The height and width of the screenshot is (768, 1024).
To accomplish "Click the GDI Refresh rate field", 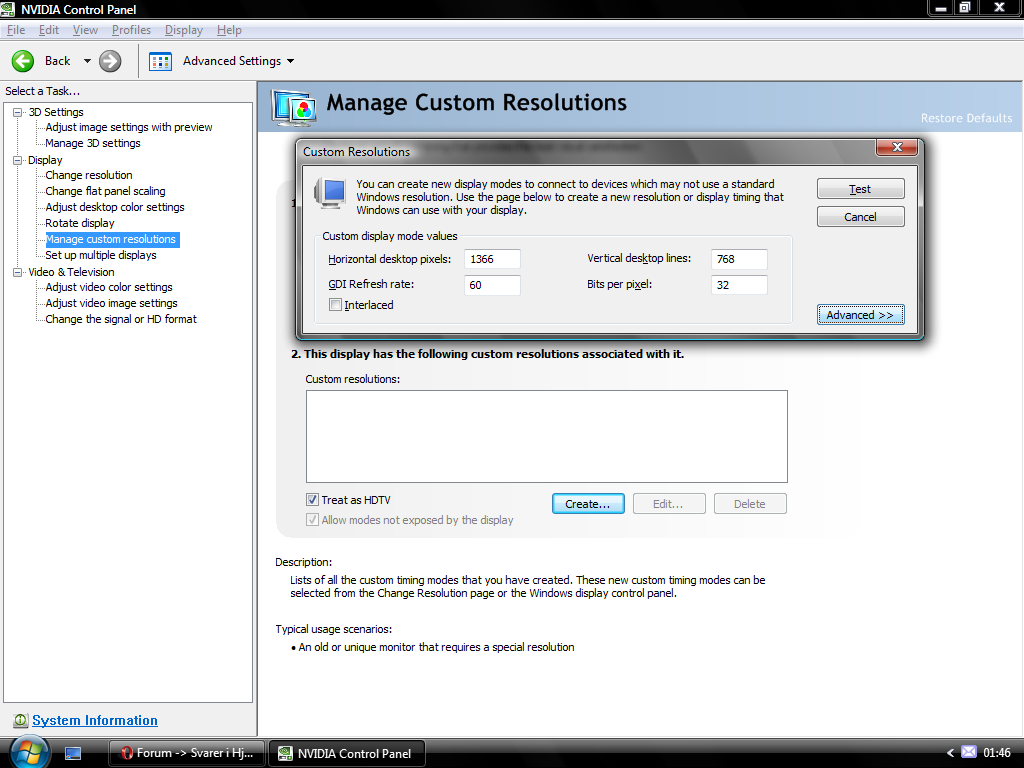I will pyautogui.click(x=492, y=285).
